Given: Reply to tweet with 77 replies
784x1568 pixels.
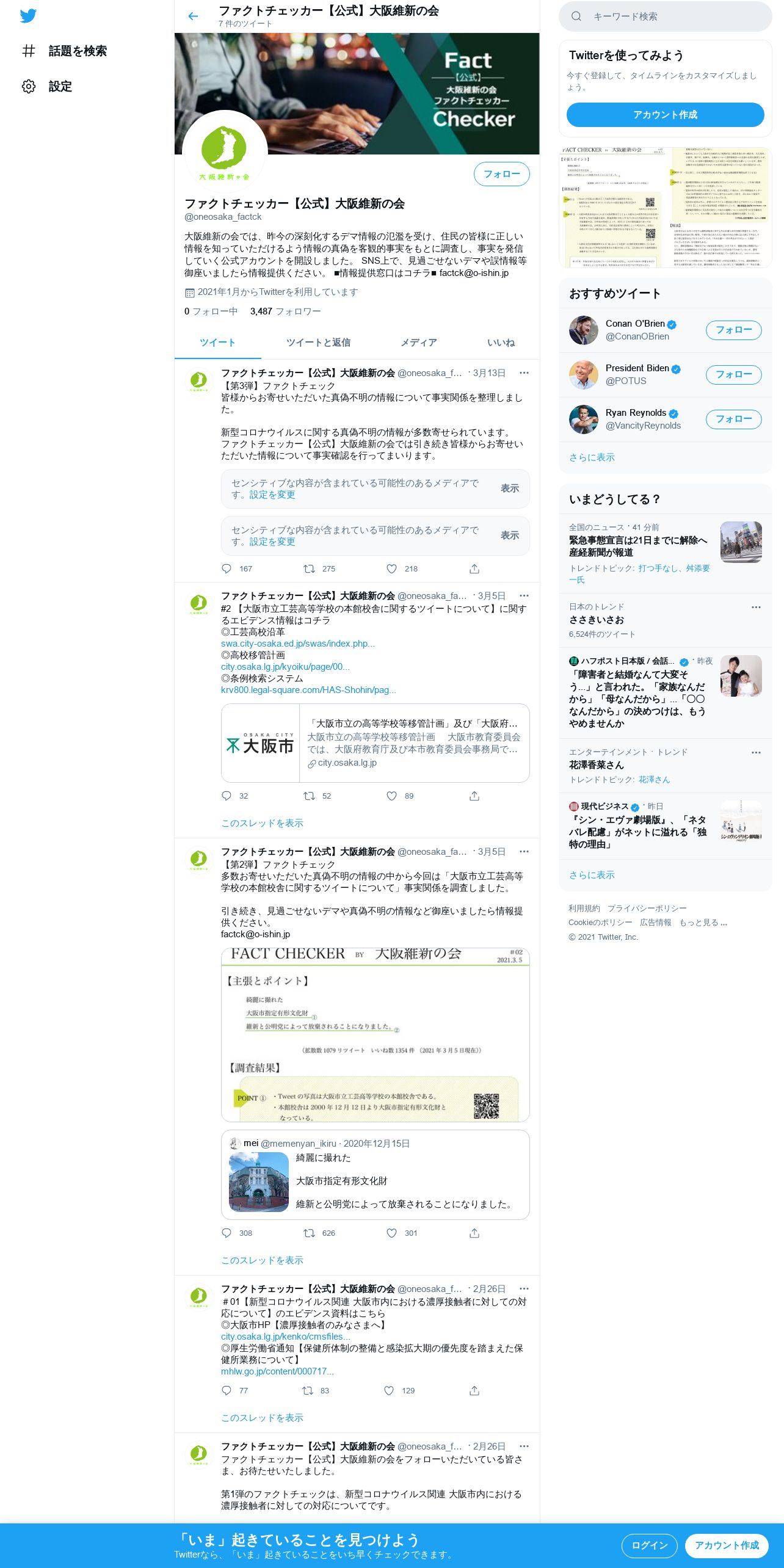Looking at the screenshot, I should [x=227, y=1390].
